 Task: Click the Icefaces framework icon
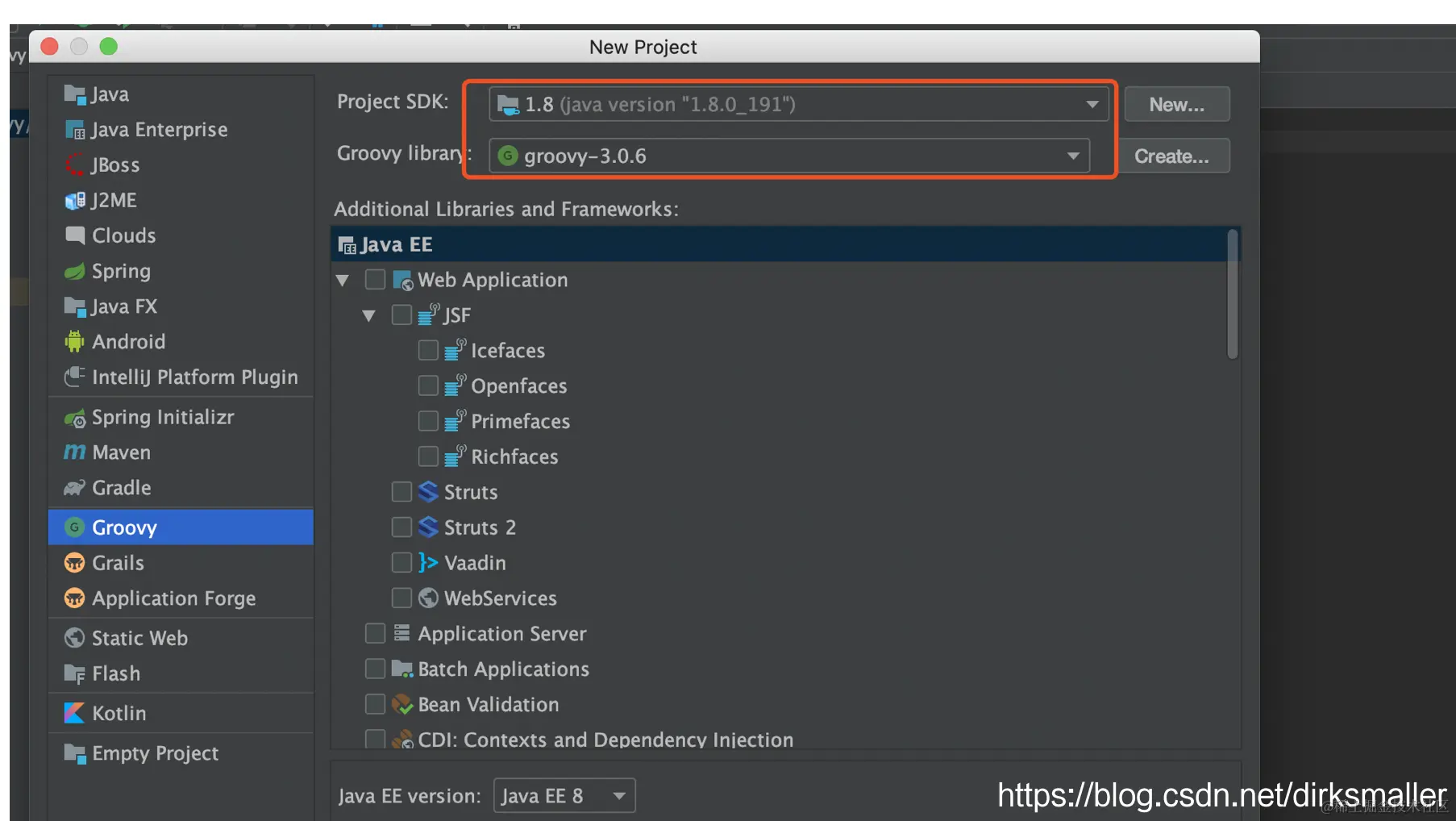[x=455, y=350]
